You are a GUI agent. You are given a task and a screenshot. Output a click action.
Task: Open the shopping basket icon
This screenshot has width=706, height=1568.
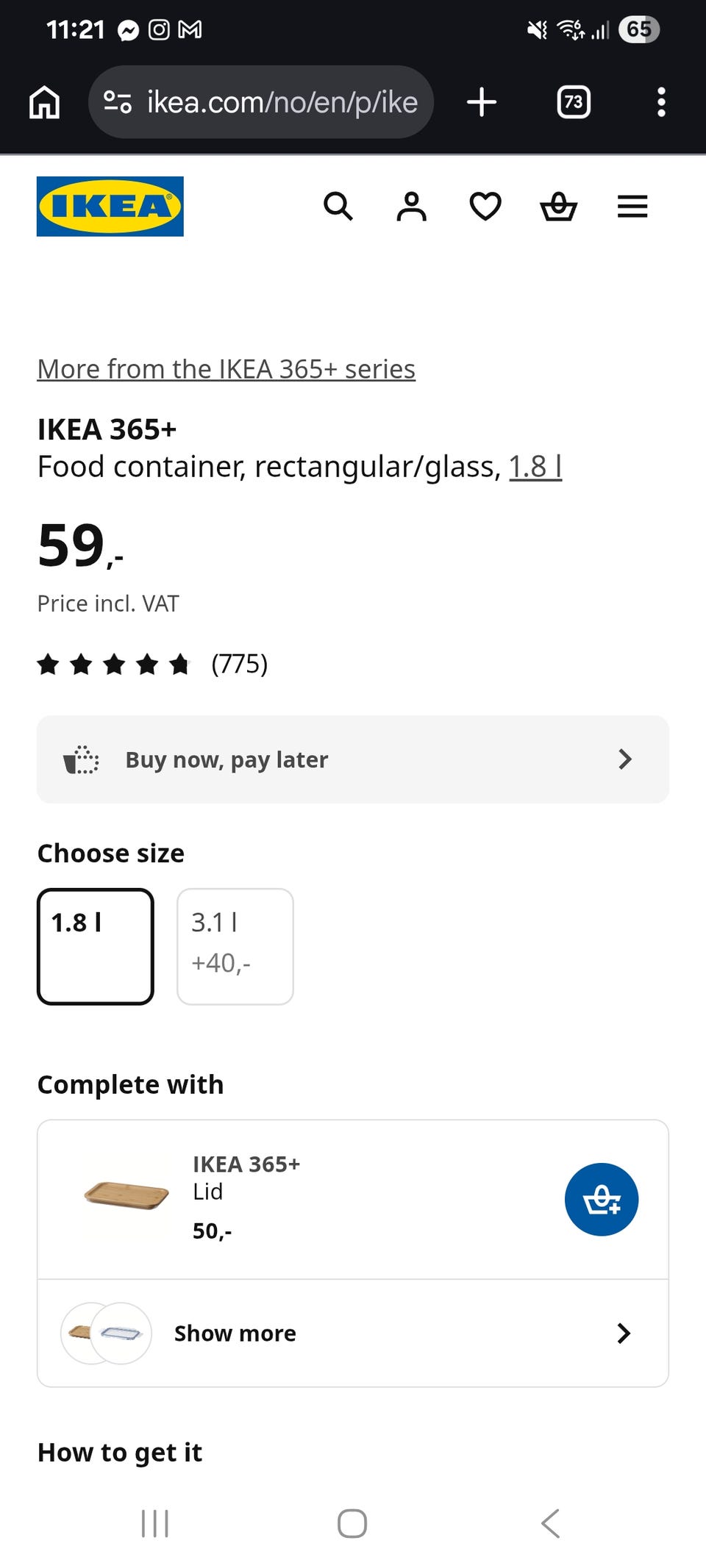pyautogui.click(x=559, y=207)
